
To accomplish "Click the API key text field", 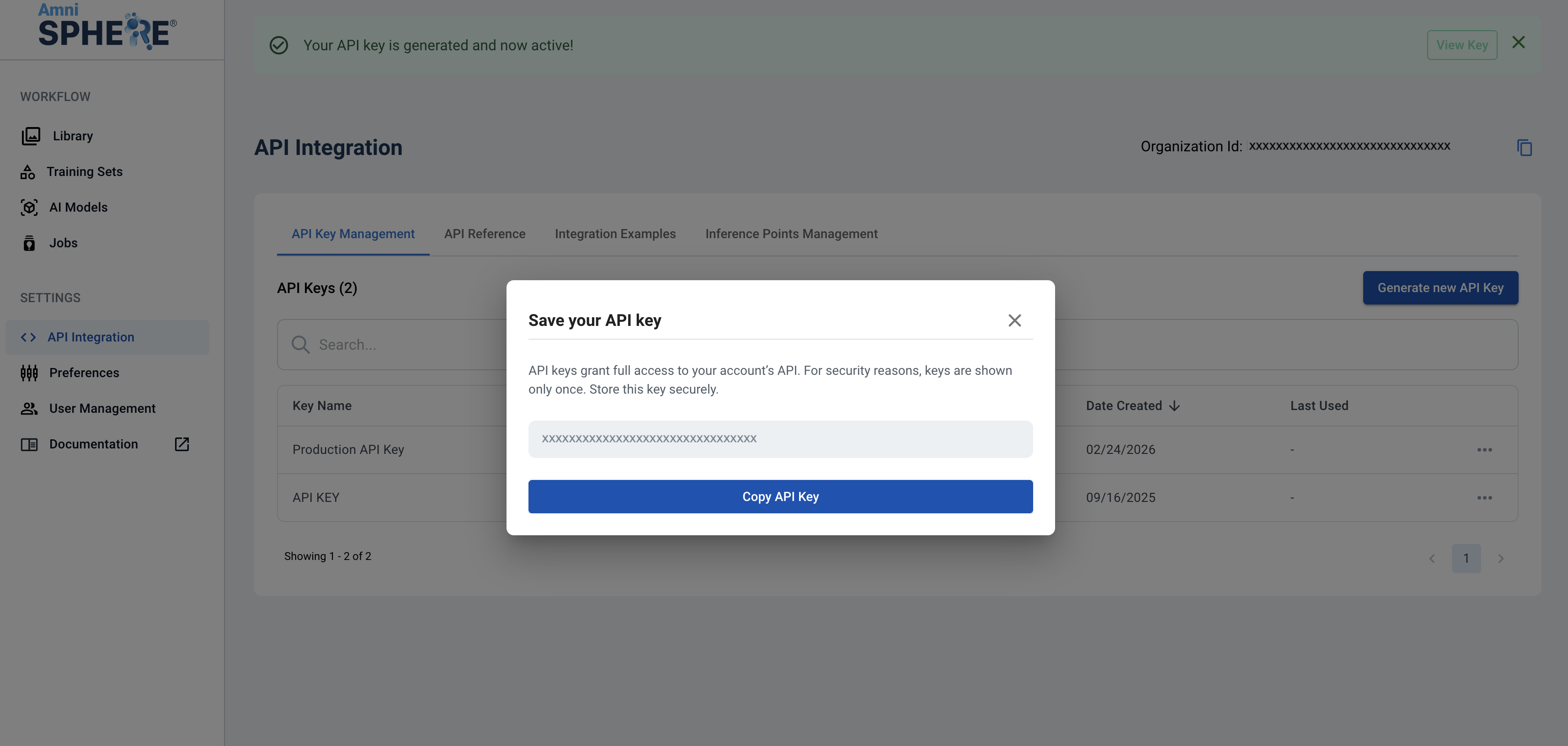I will 780,439.
